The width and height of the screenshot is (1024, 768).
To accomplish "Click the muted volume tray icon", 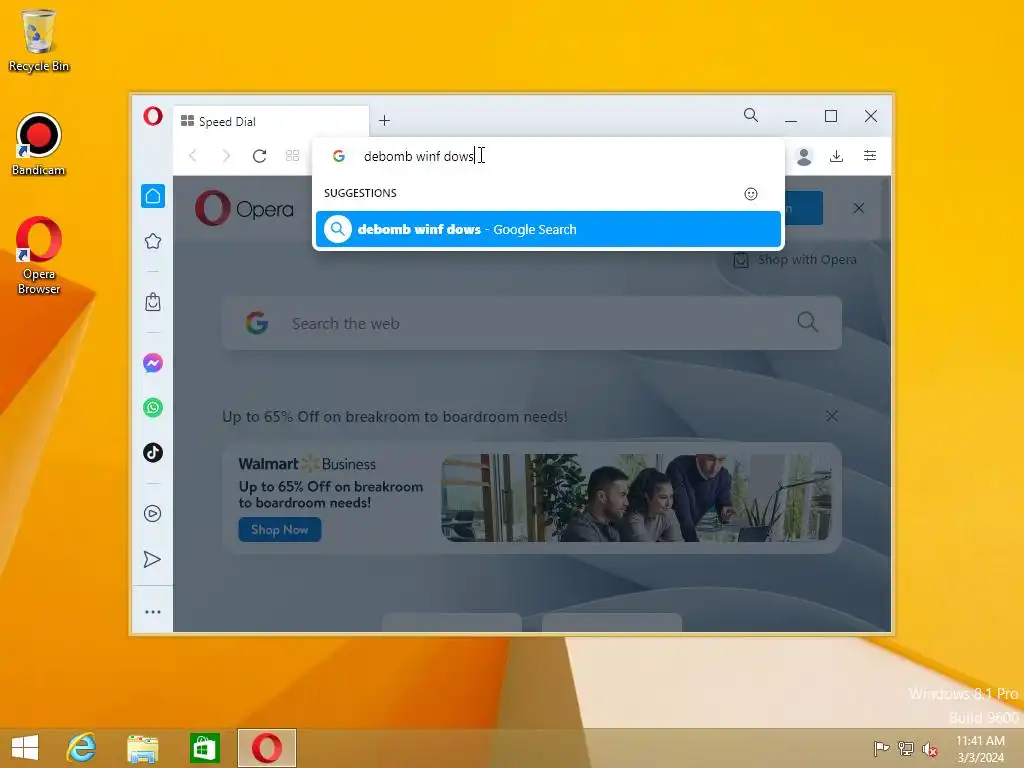I will 930,749.
